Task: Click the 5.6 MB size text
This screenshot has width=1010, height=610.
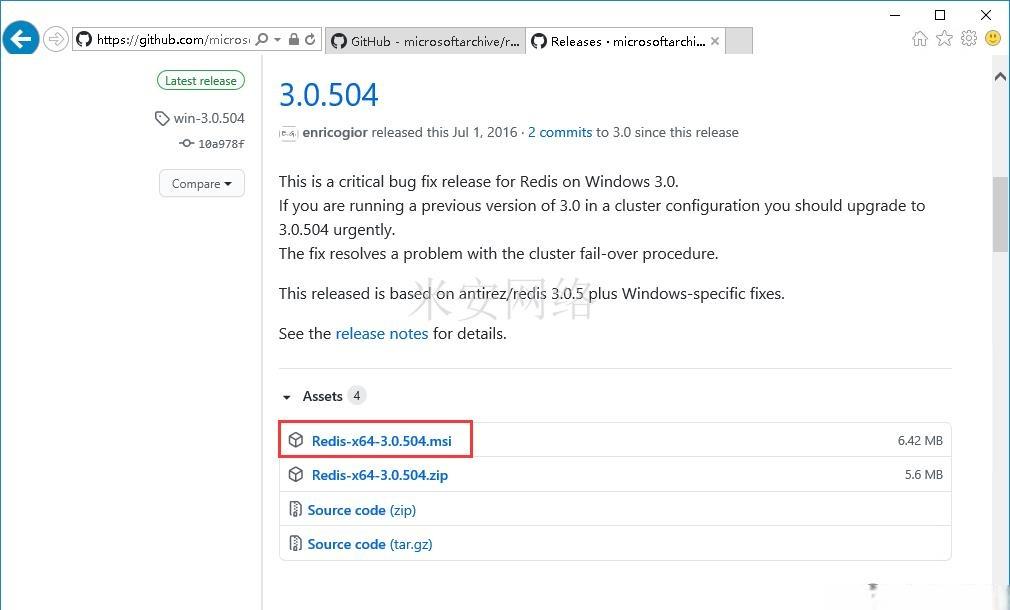Action: click(x=924, y=475)
